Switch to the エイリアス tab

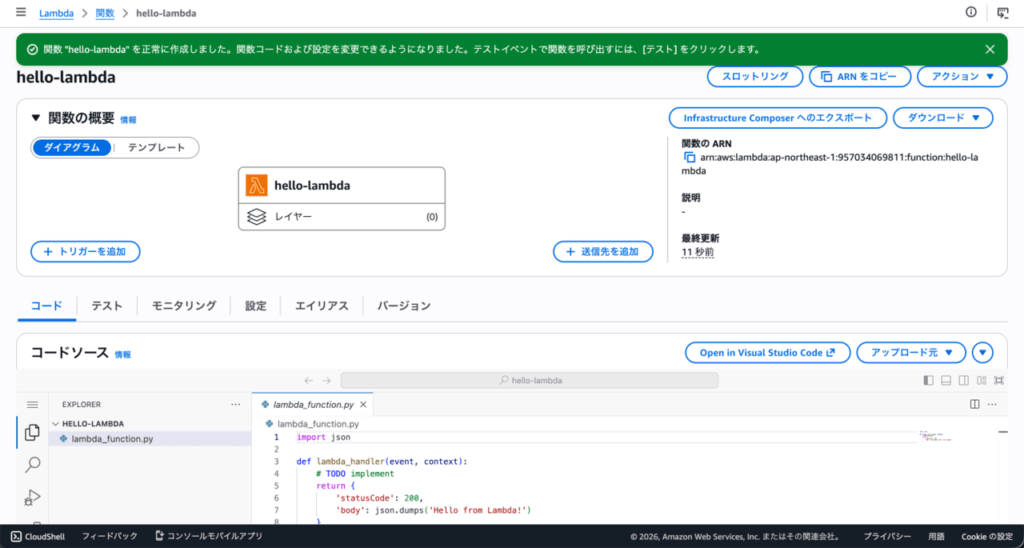(x=321, y=306)
